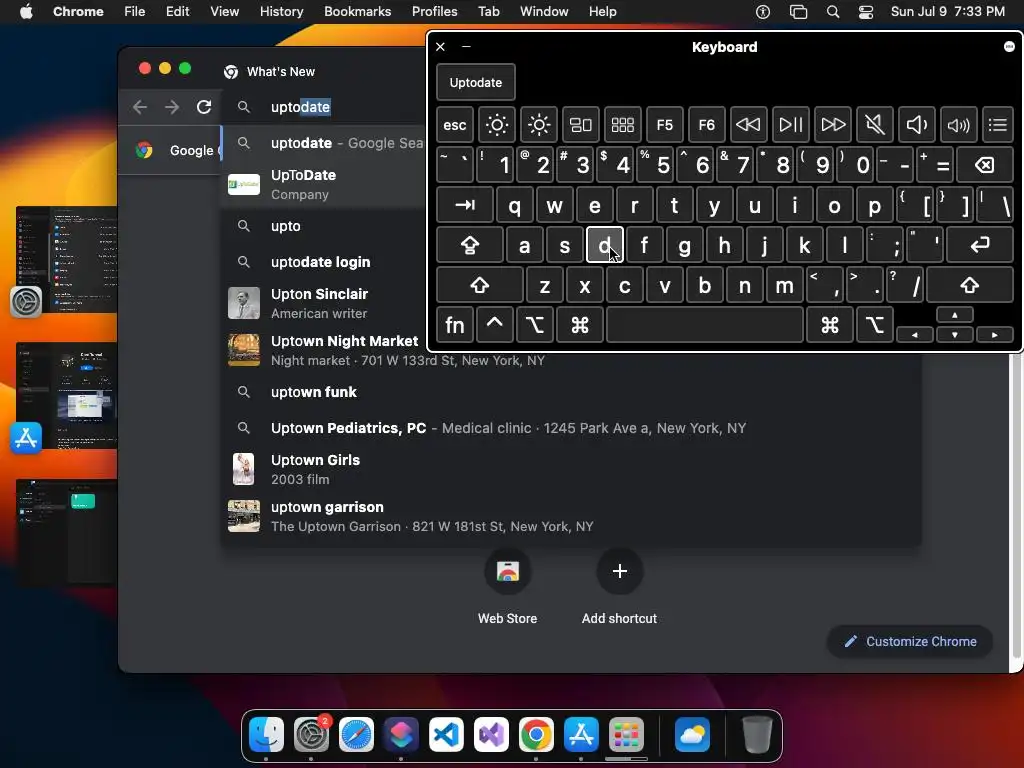
Task: Choose the UpToDate Company suggestion
Action: [323, 184]
